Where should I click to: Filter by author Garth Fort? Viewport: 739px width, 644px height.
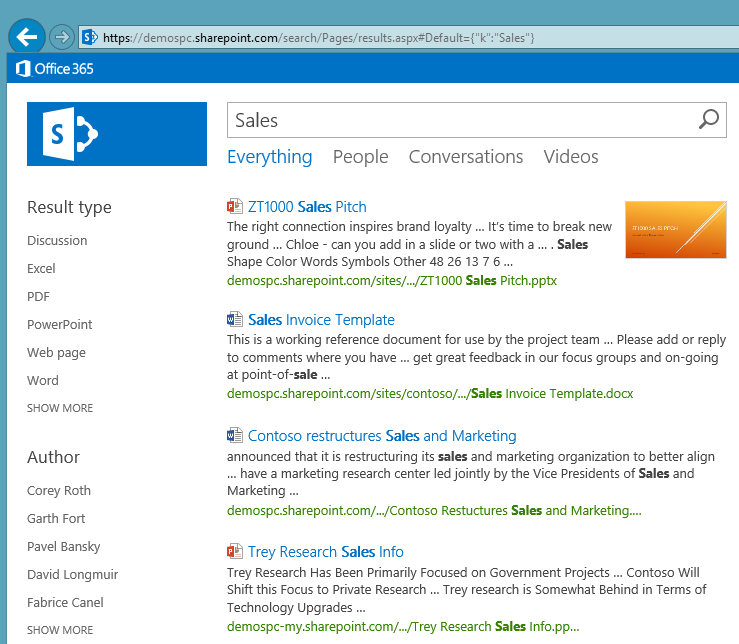56,519
